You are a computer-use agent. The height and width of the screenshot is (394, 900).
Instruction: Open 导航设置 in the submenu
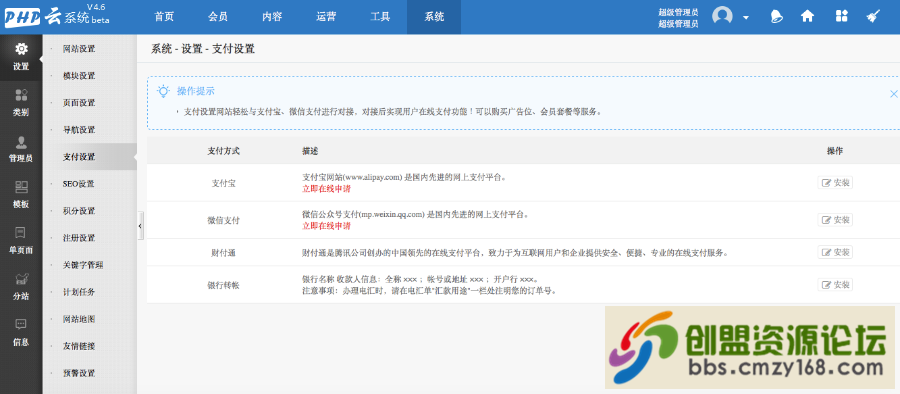click(79, 130)
